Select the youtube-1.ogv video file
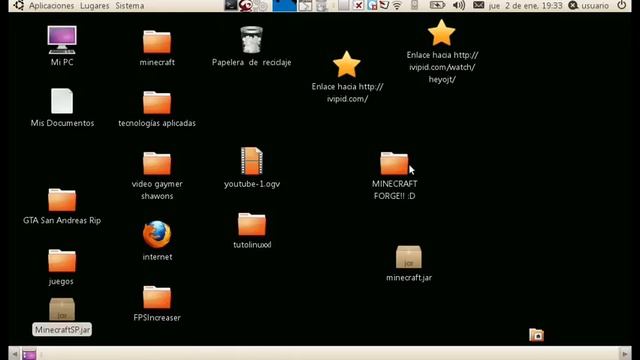This screenshot has height=360, width=640. pyautogui.click(x=252, y=161)
